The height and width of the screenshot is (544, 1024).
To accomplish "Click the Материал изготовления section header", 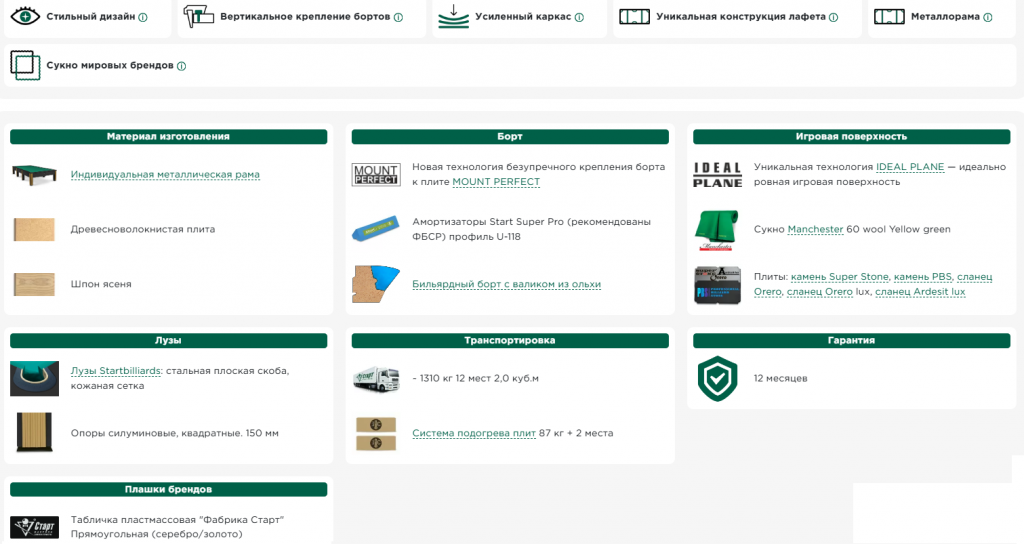I will [168, 136].
